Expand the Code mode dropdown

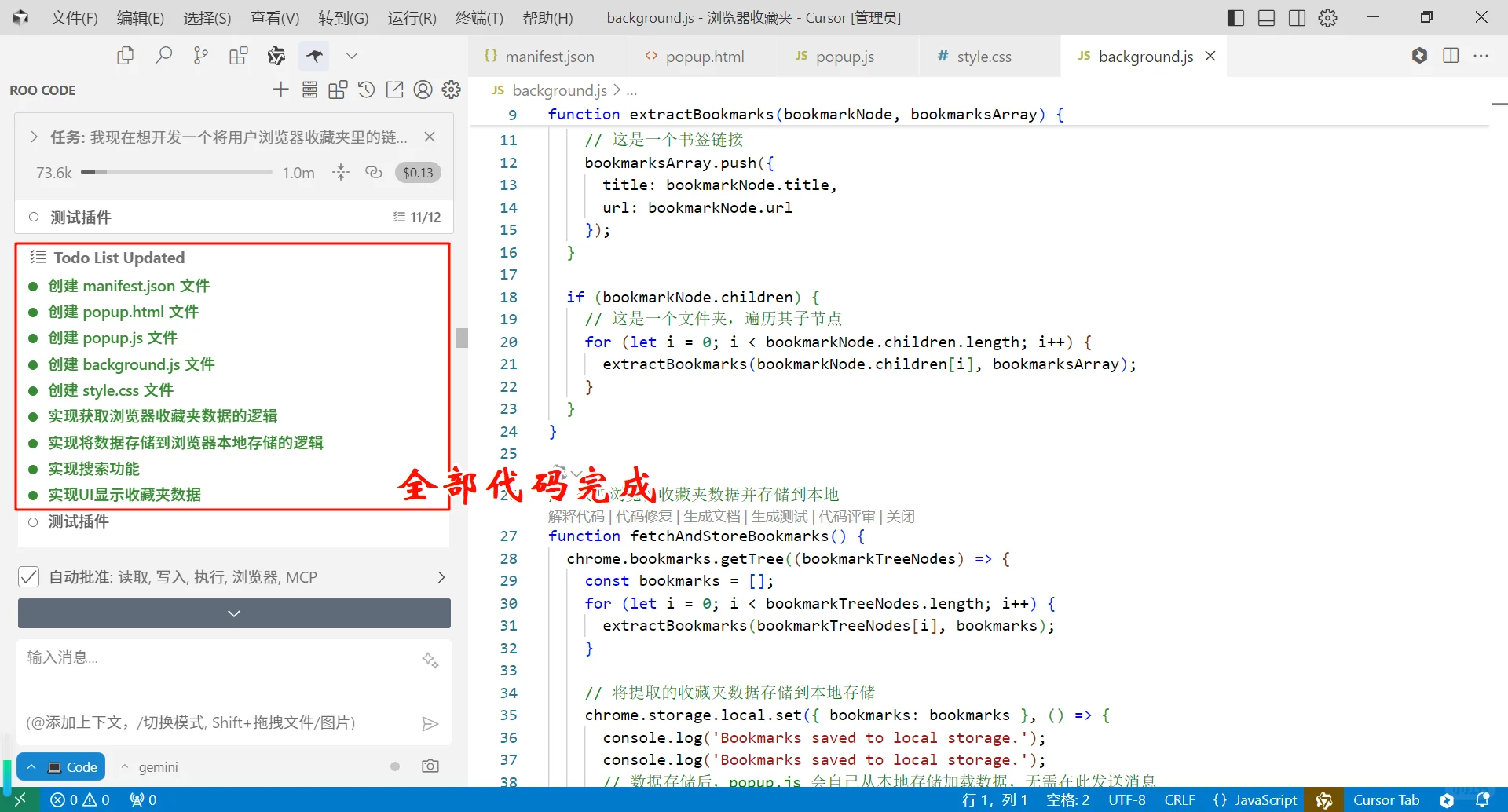point(61,766)
